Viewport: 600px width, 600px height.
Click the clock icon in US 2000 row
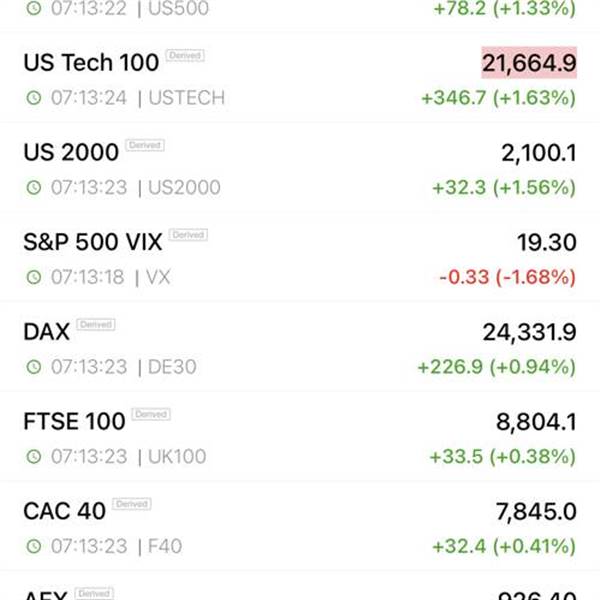[34, 188]
